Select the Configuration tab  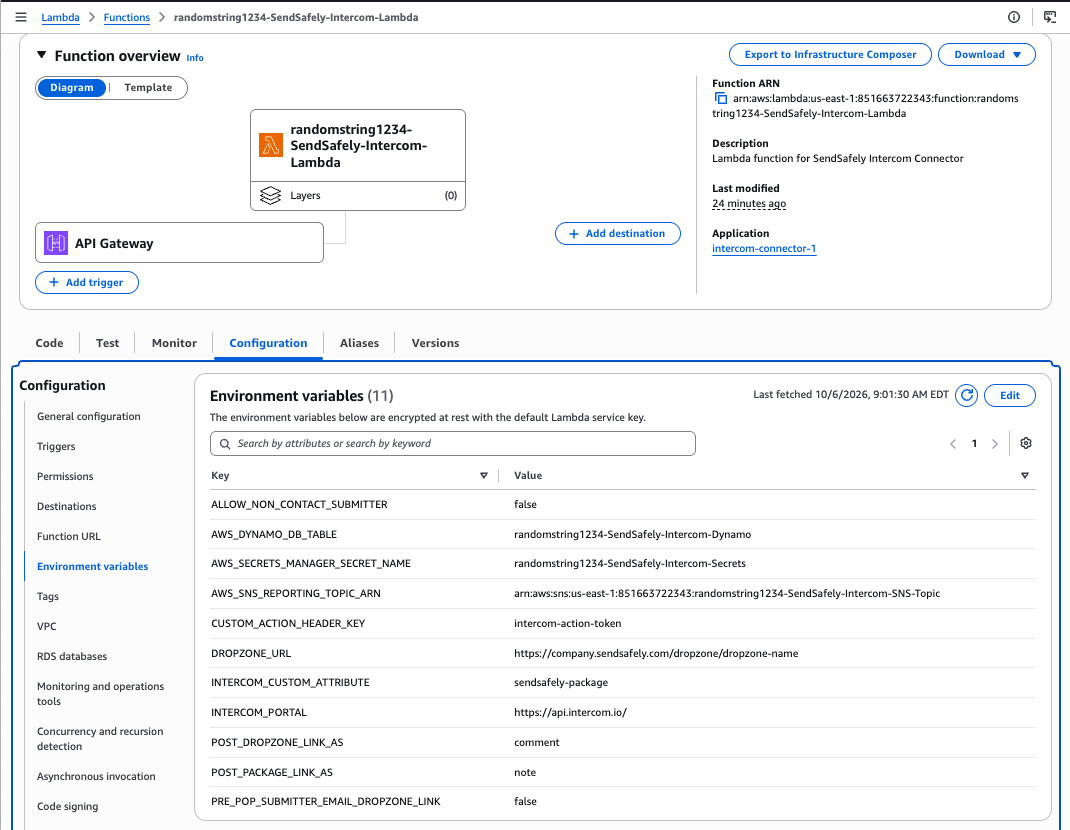coord(268,343)
